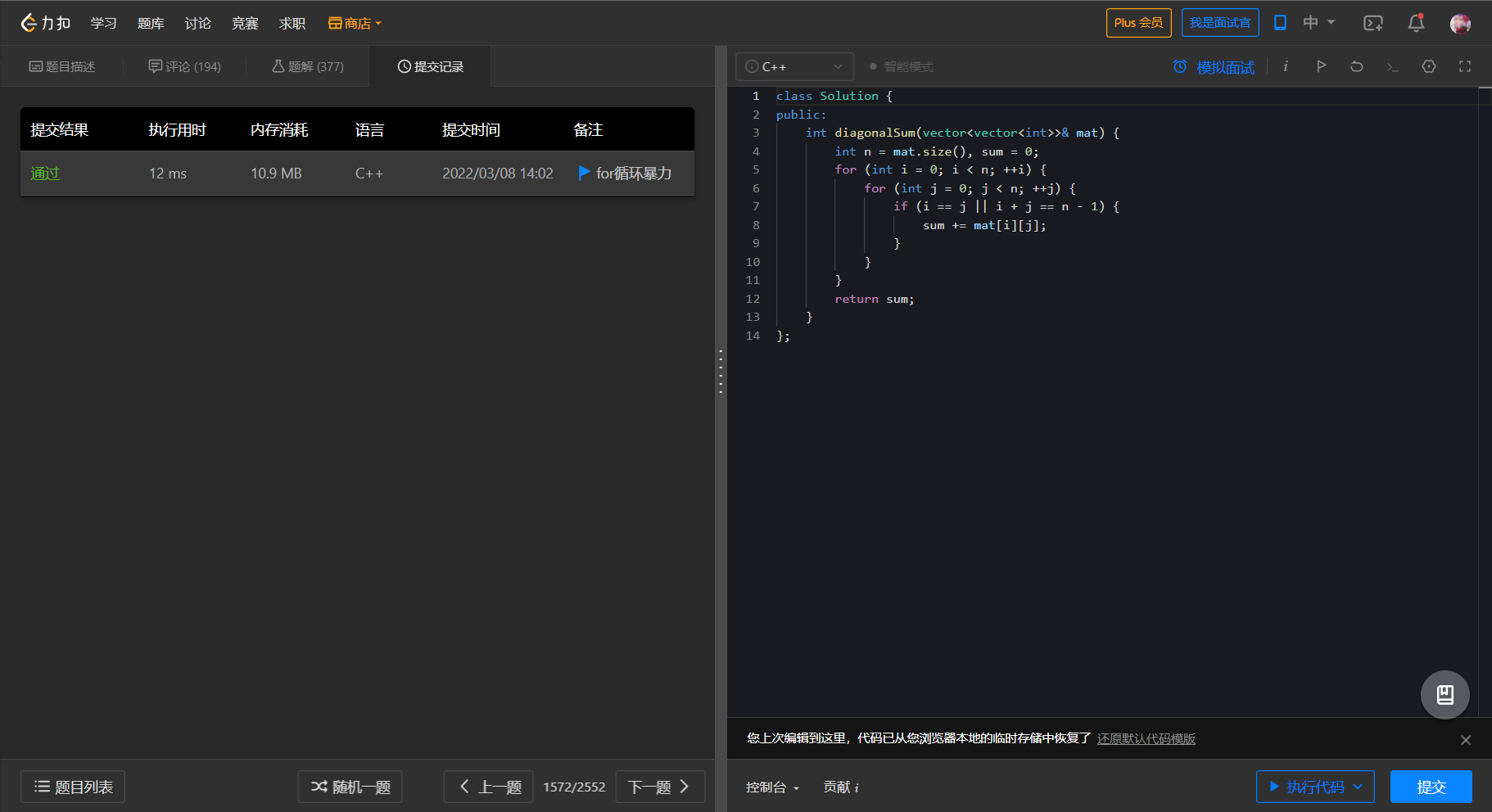Open the editor info 'i' icon
This screenshot has height=812, width=1492.
pos(1286,66)
